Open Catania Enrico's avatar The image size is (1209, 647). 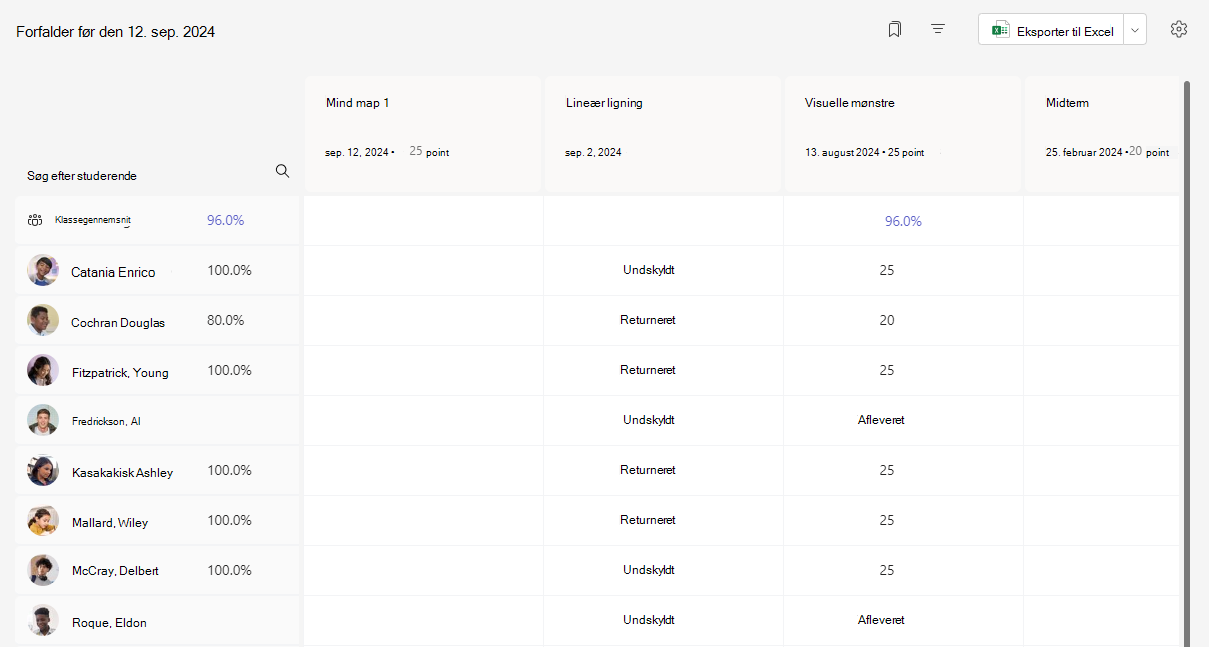43,270
